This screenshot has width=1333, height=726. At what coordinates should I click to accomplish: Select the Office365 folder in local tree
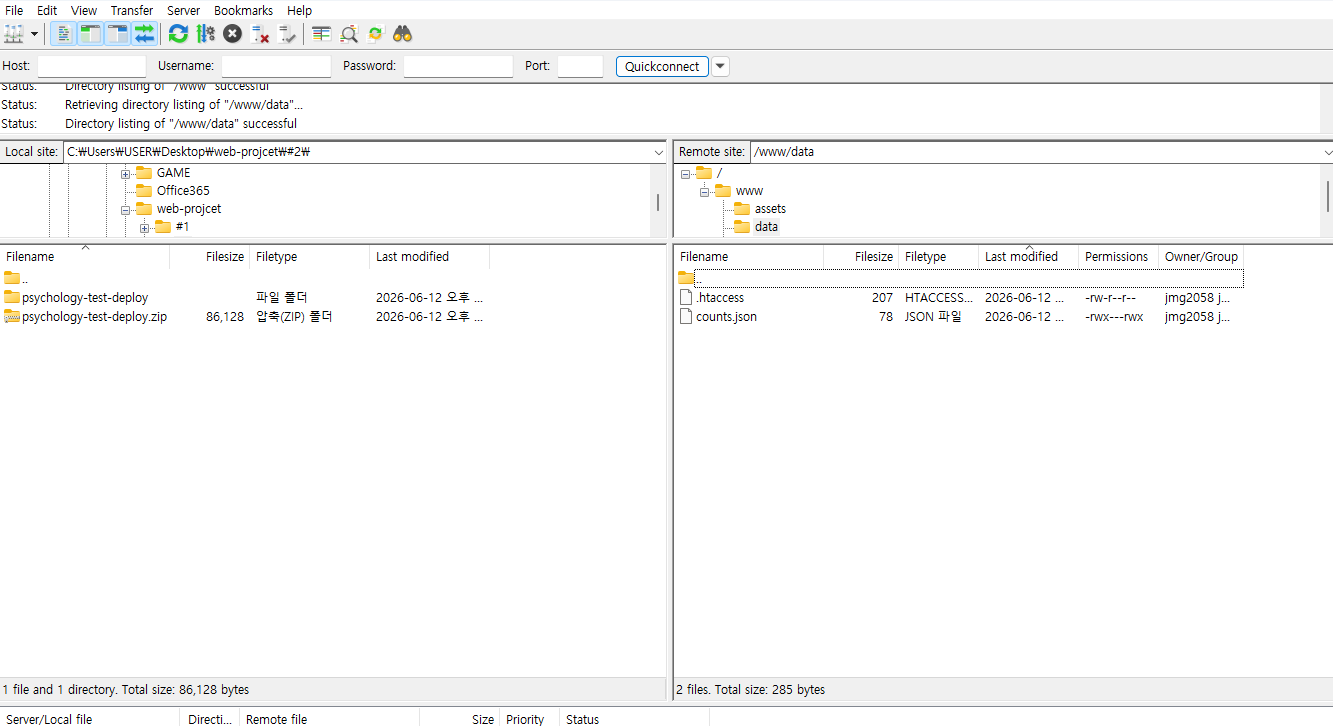(x=183, y=191)
